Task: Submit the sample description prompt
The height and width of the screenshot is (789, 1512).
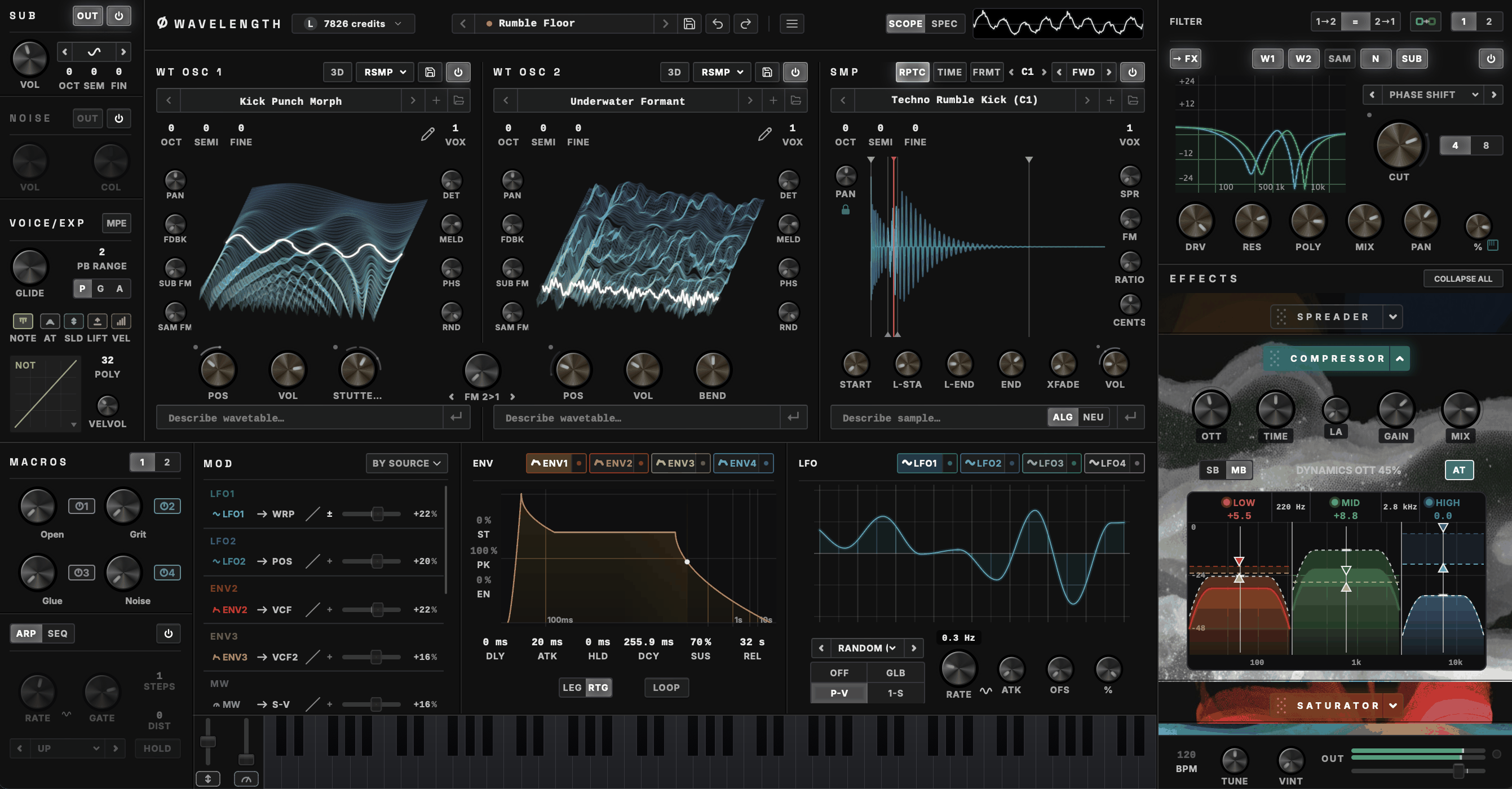Action: pyautogui.click(x=1130, y=417)
